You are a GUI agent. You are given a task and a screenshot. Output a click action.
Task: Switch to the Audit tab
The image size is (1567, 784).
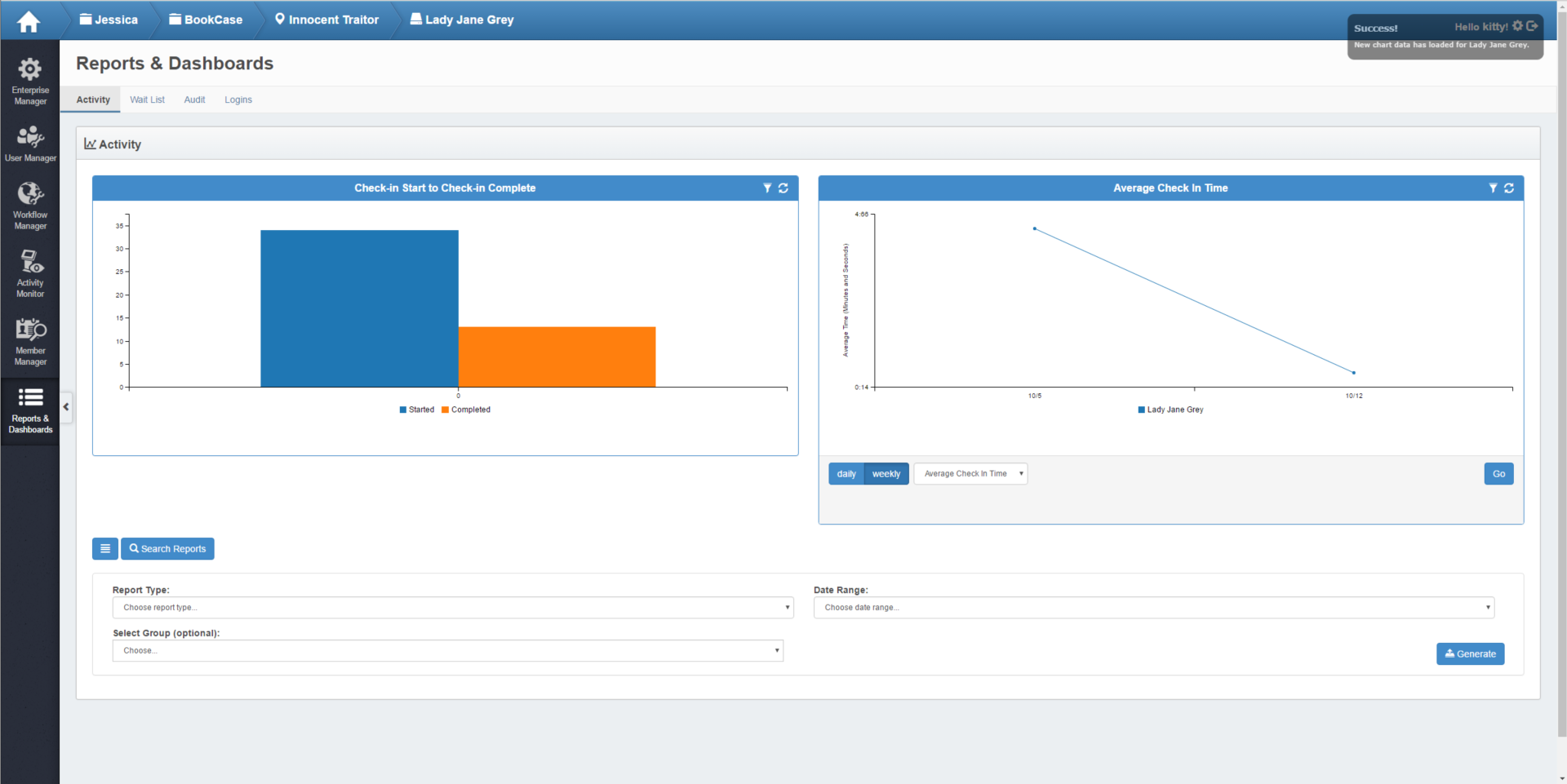[194, 100]
